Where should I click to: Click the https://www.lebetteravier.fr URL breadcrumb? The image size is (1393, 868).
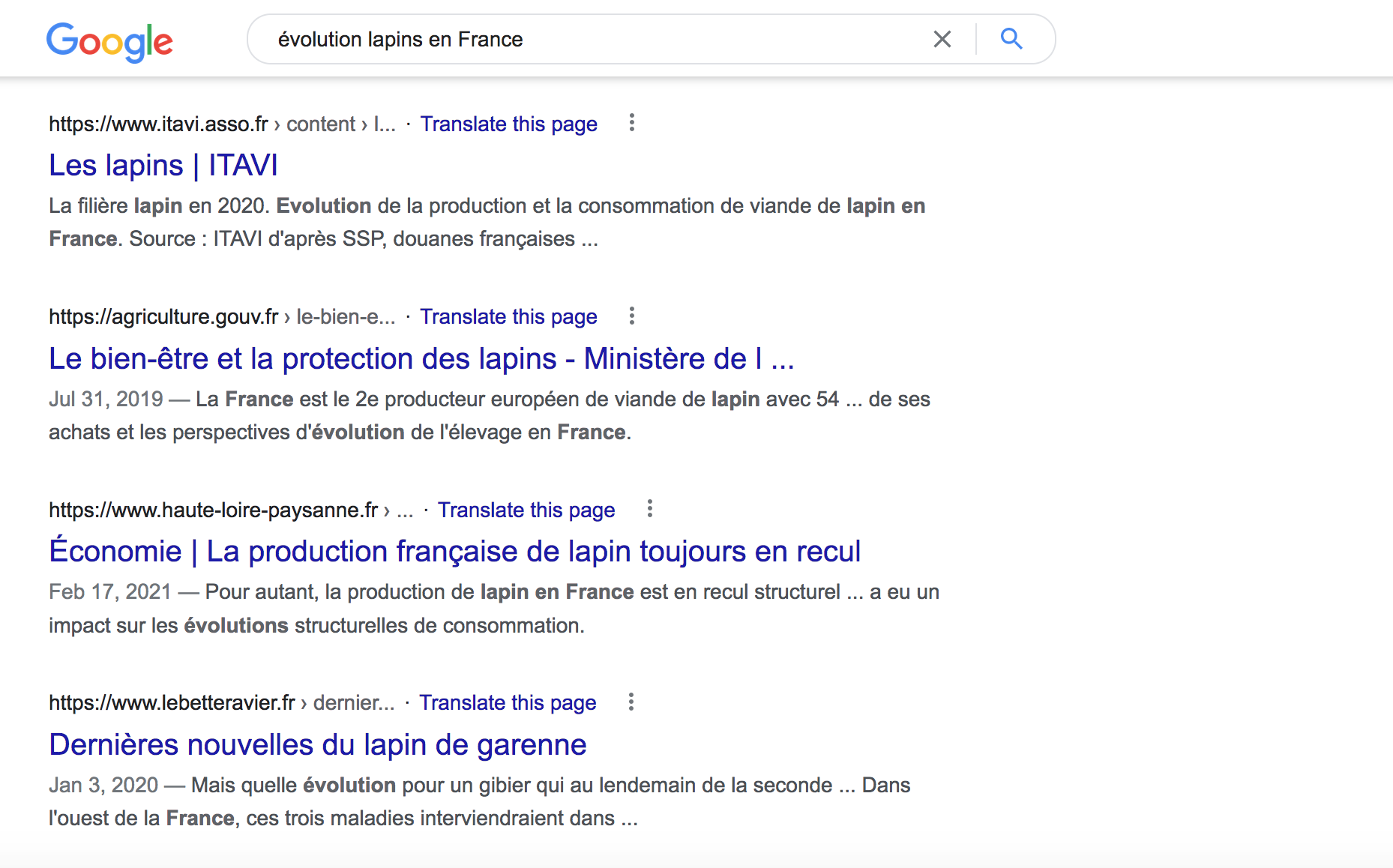172,703
